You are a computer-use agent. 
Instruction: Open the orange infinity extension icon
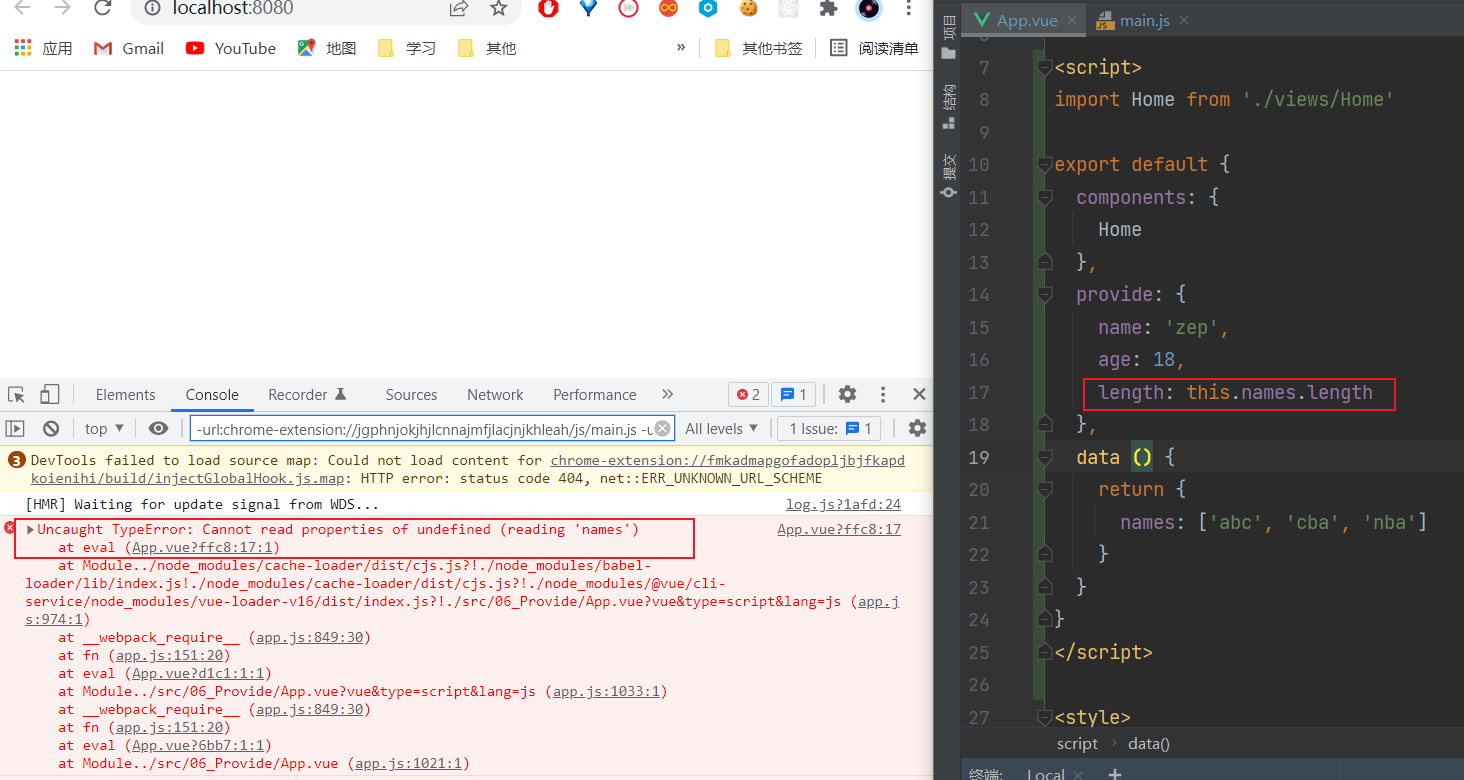pyautogui.click(x=668, y=9)
